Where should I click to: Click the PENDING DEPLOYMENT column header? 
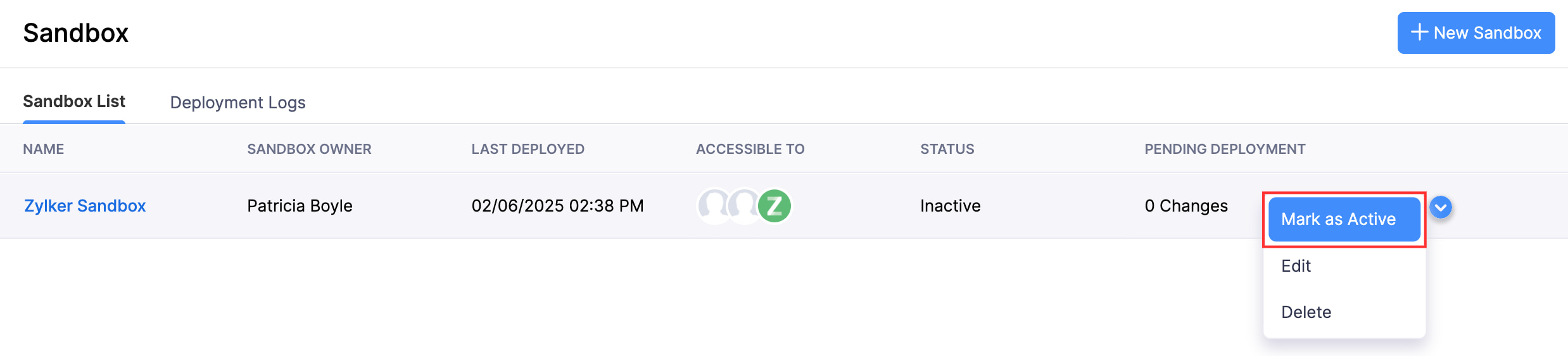click(x=1225, y=149)
